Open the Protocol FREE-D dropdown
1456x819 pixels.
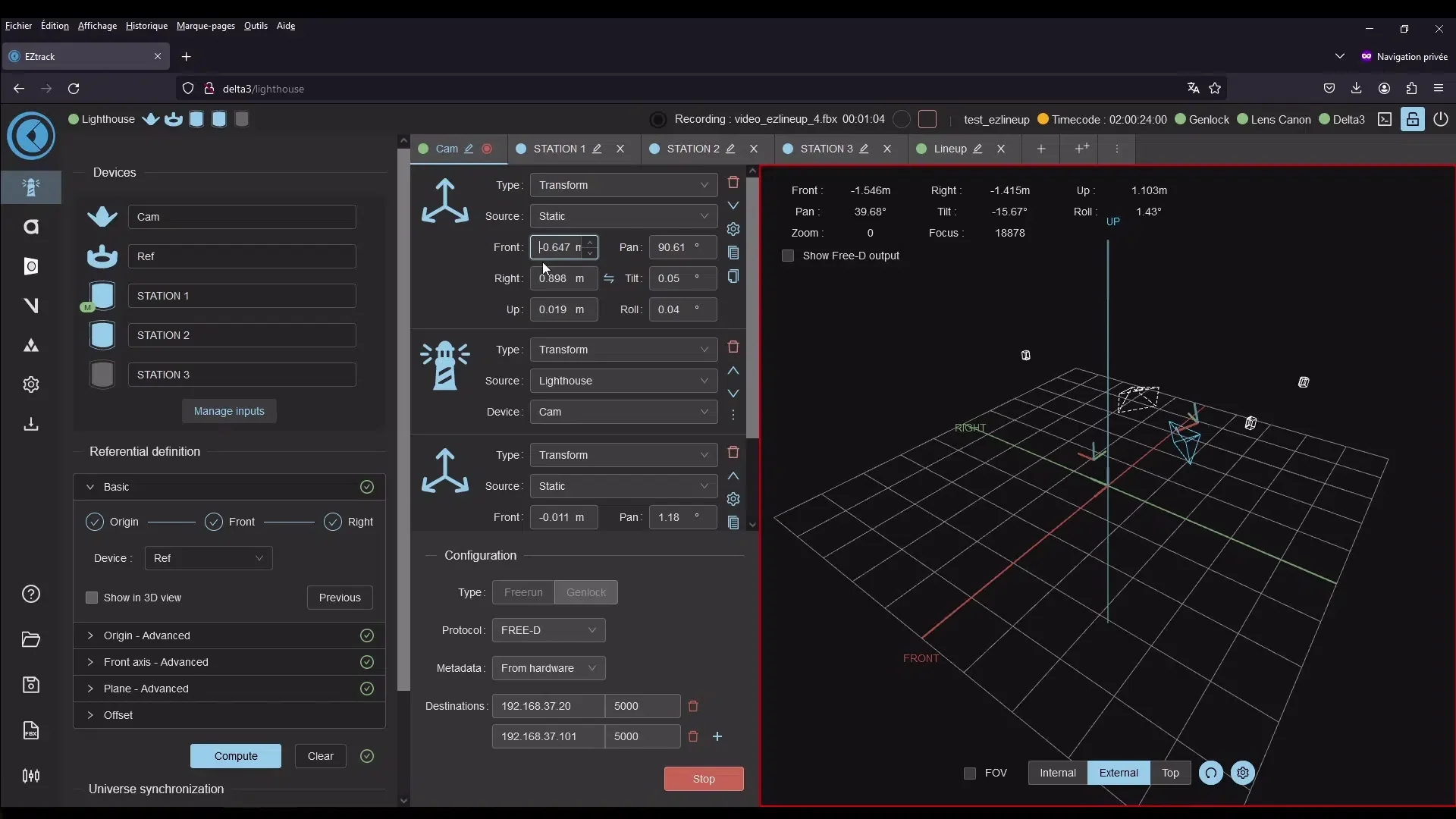pyautogui.click(x=548, y=630)
